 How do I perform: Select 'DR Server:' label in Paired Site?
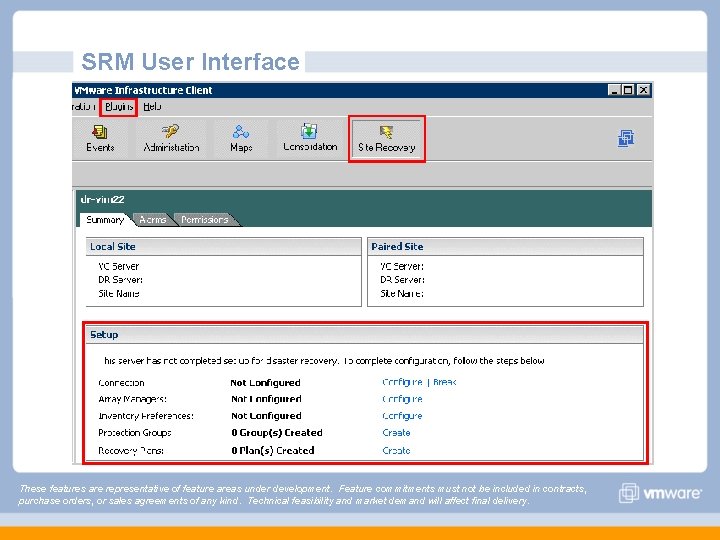coord(402,280)
